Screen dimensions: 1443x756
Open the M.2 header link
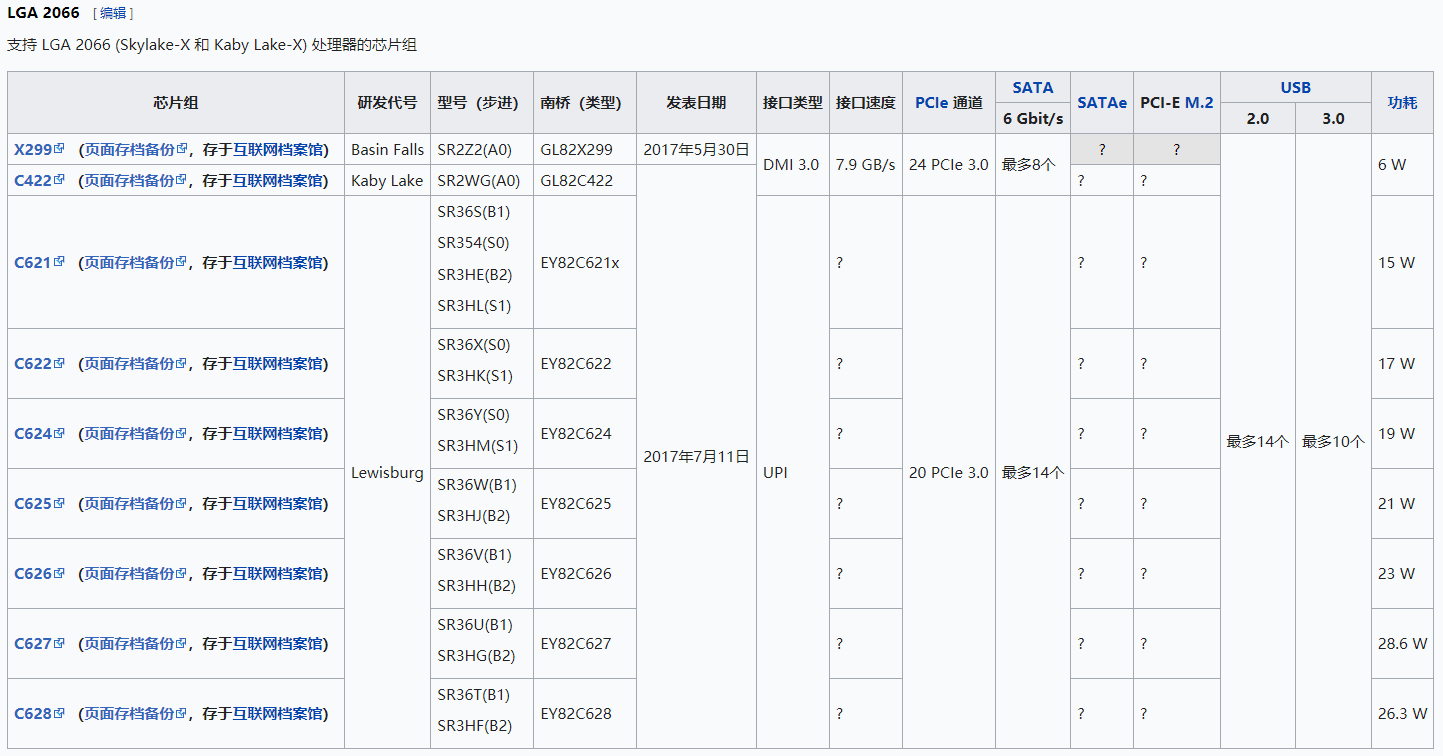1199,102
